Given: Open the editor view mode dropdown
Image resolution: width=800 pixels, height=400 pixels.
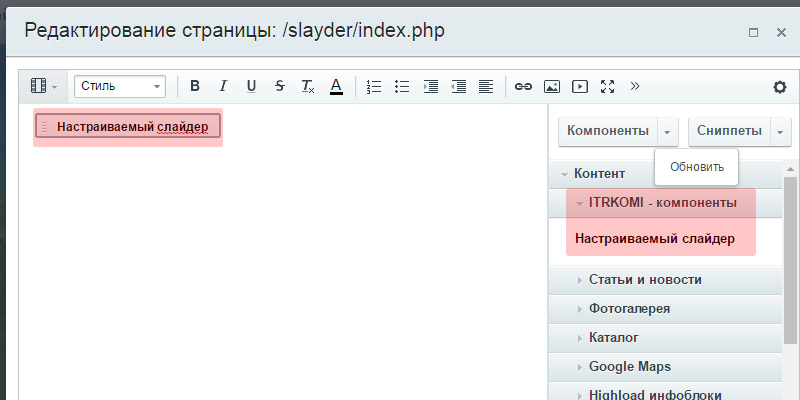Looking at the screenshot, I should [44, 86].
